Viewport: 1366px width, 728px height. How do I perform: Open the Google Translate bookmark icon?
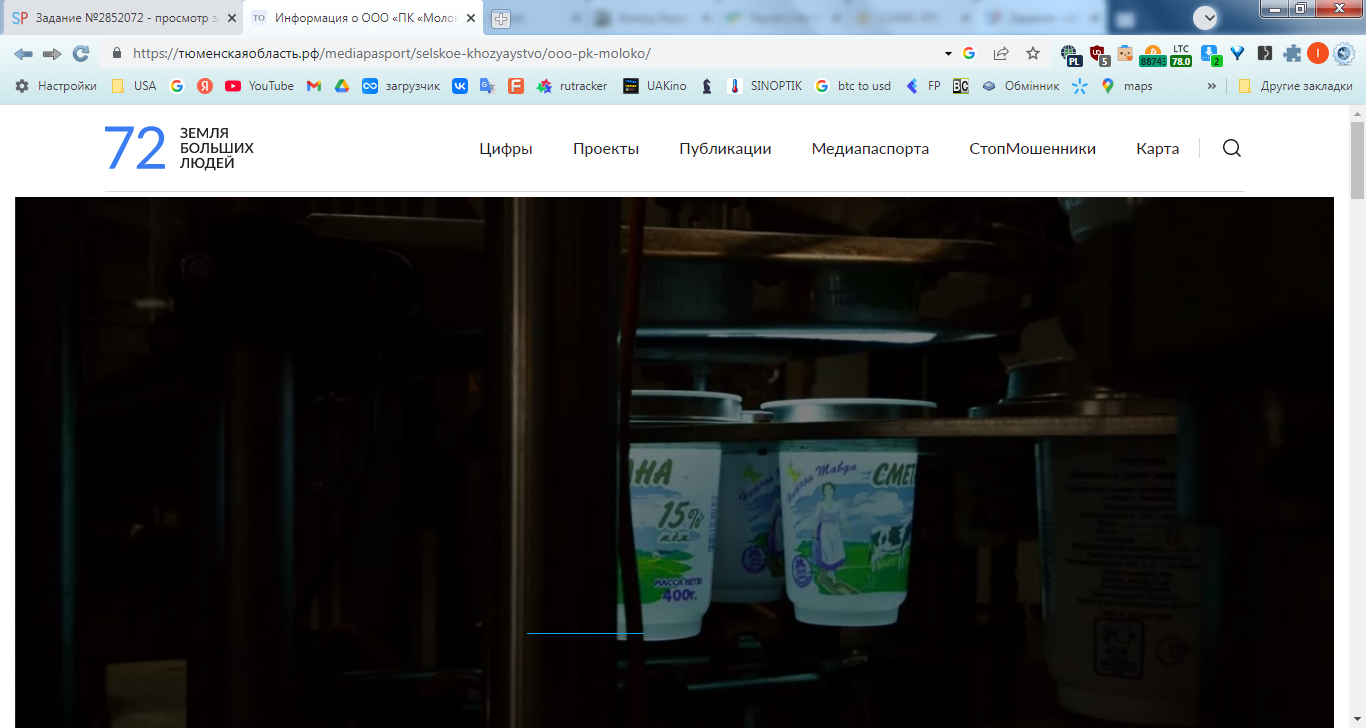488,86
